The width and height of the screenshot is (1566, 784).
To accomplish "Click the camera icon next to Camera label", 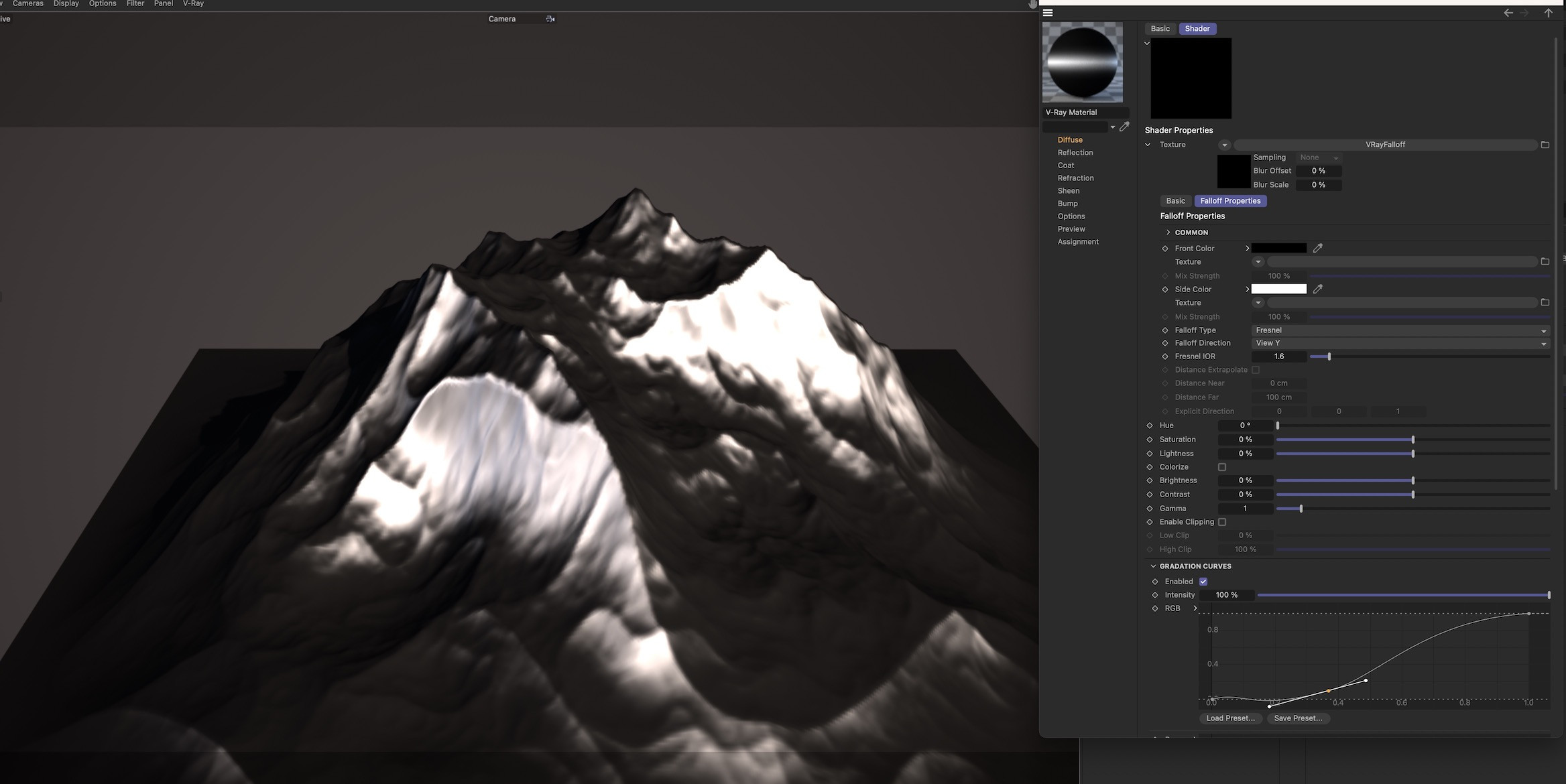I will click(x=550, y=19).
